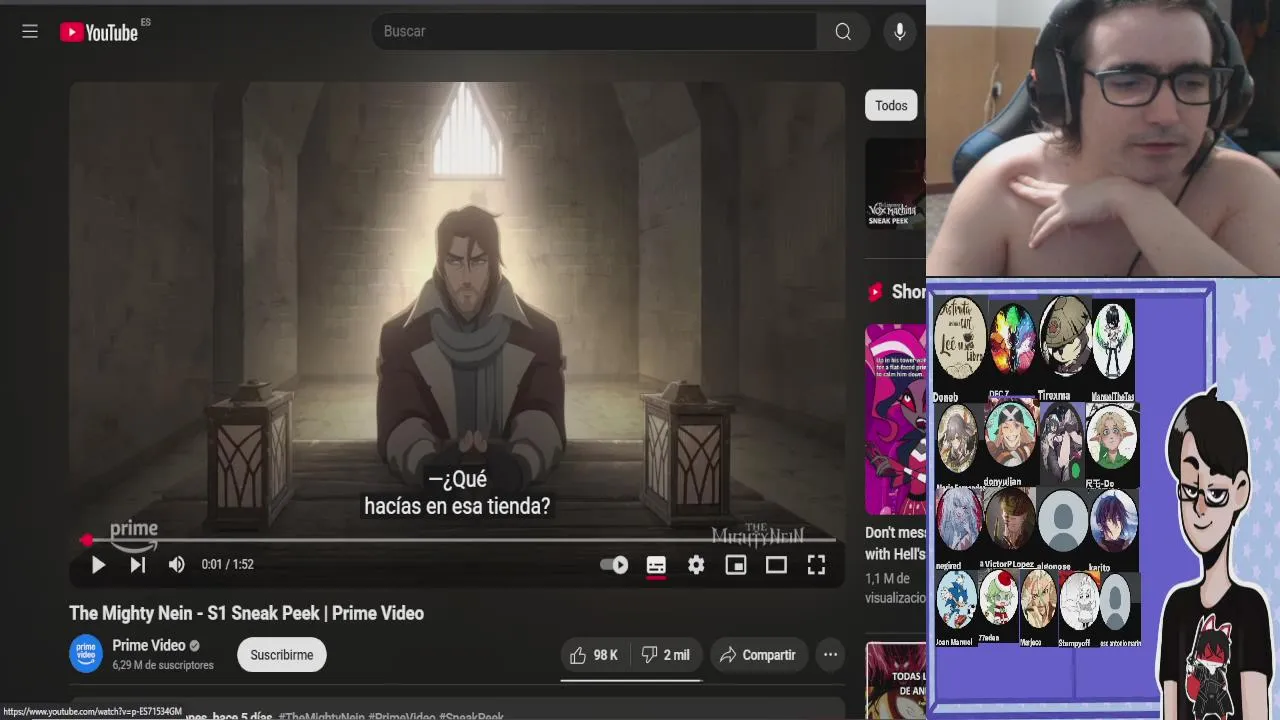The width and height of the screenshot is (1280, 720).
Task: Click the Tirexma avatar in overlay
Action: tap(1064, 337)
